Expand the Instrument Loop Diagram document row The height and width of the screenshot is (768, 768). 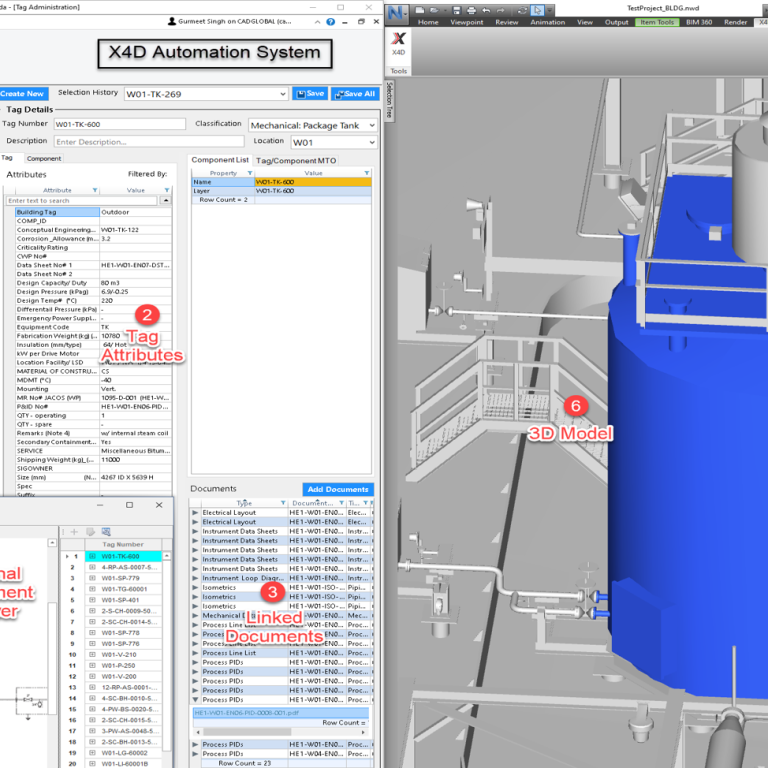(x=195, y=578)
